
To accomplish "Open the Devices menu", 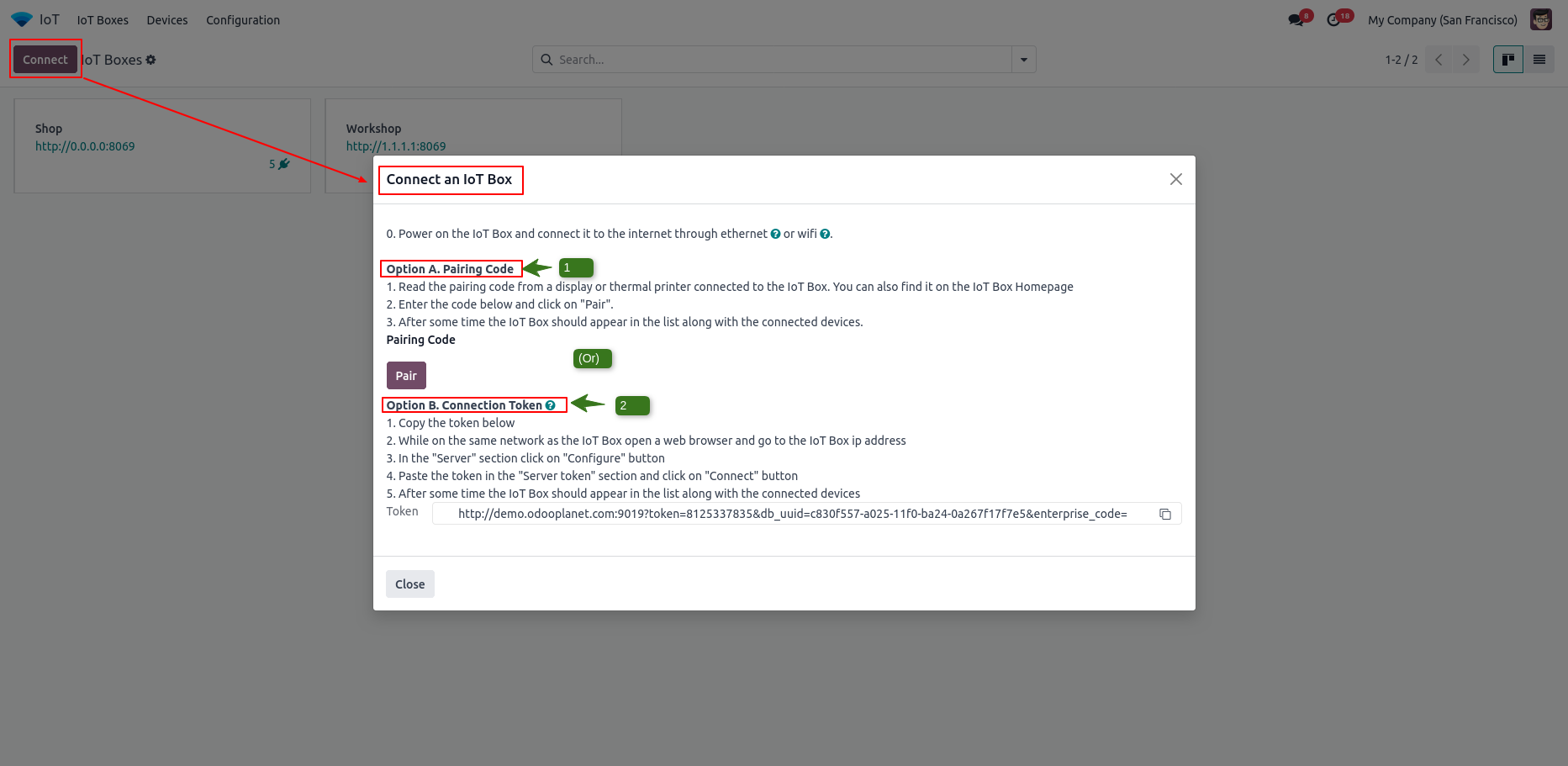I will [167, 20].
